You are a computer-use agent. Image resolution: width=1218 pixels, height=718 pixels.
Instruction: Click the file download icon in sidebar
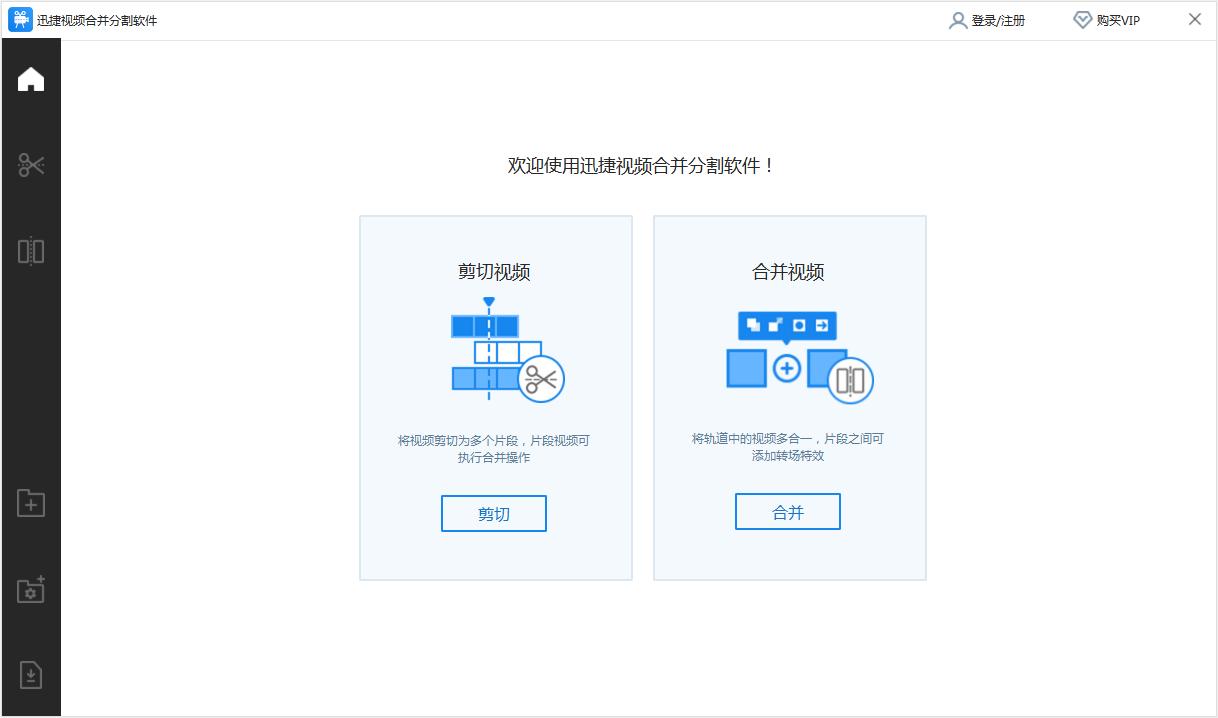31,675
